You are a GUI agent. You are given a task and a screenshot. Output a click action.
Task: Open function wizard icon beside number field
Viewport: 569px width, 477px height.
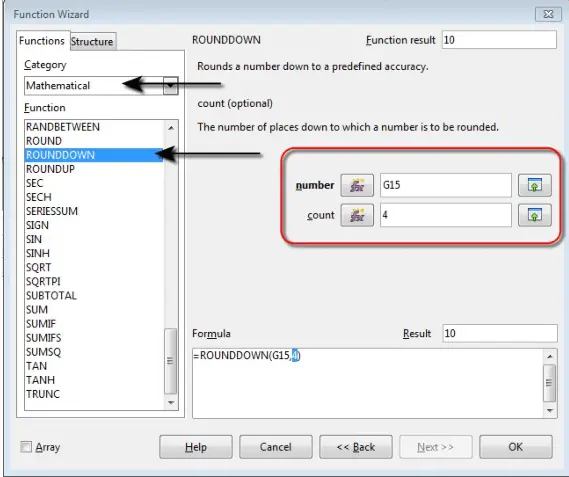(x=357, y=186)
